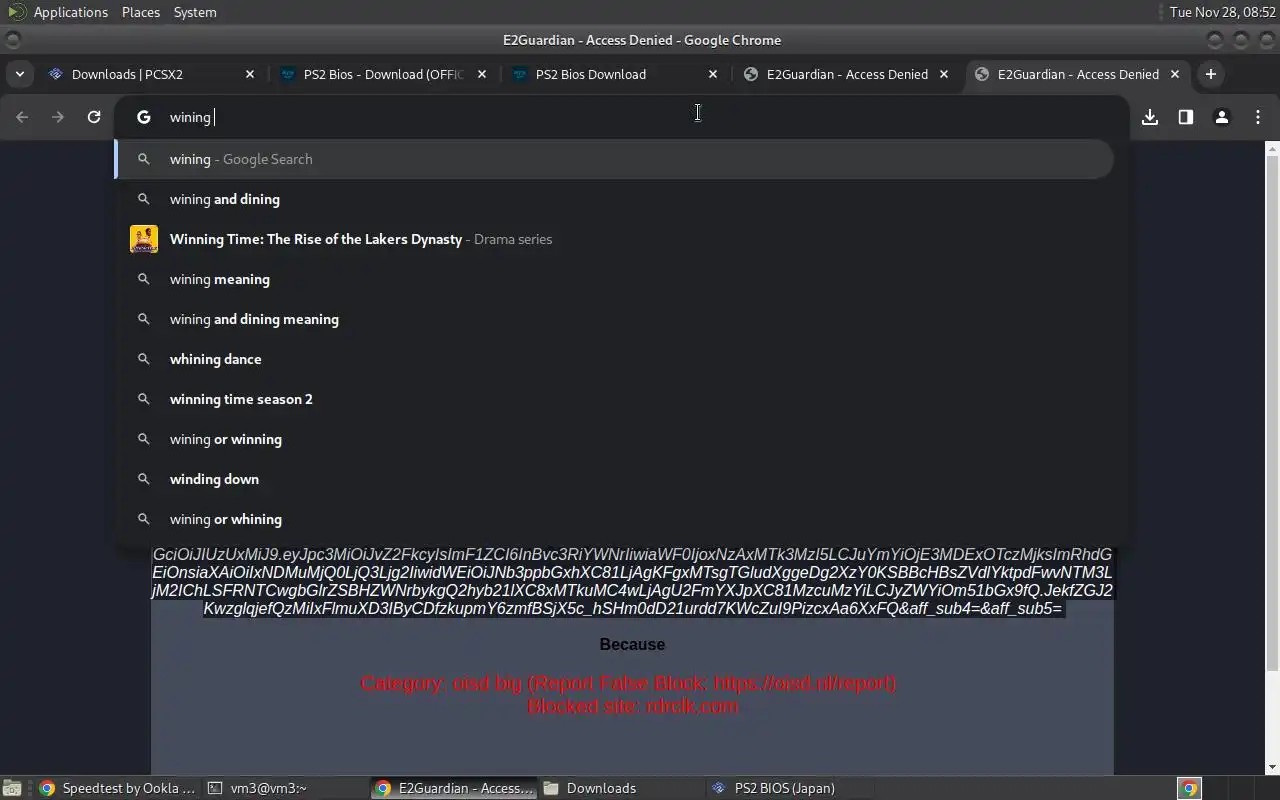1280x800 pixels.
Task: Switch to the first E2Guardian - Access Denied tab
Action: click(x=845, y=74)
